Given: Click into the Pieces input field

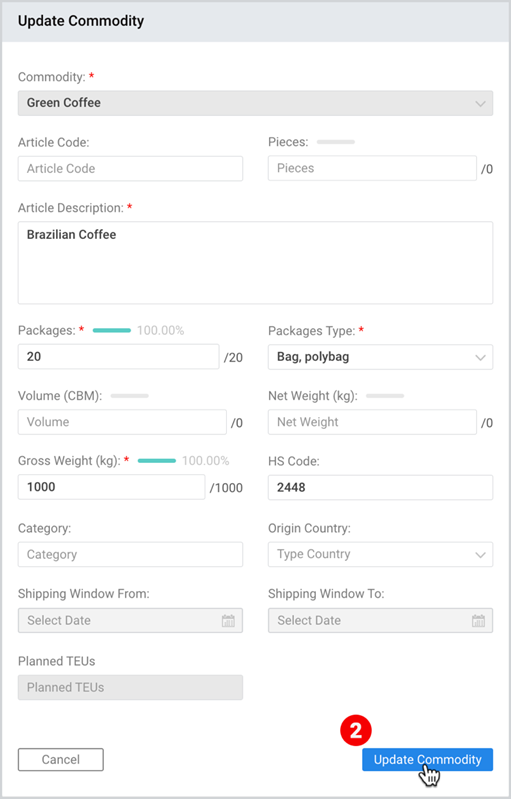Looking at the screenshot, I should [x=372, y=168].
